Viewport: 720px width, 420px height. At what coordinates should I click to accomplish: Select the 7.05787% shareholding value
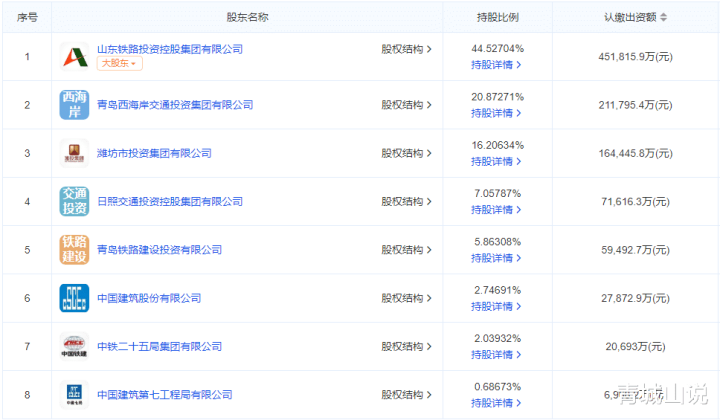click(x=497, y=193)
